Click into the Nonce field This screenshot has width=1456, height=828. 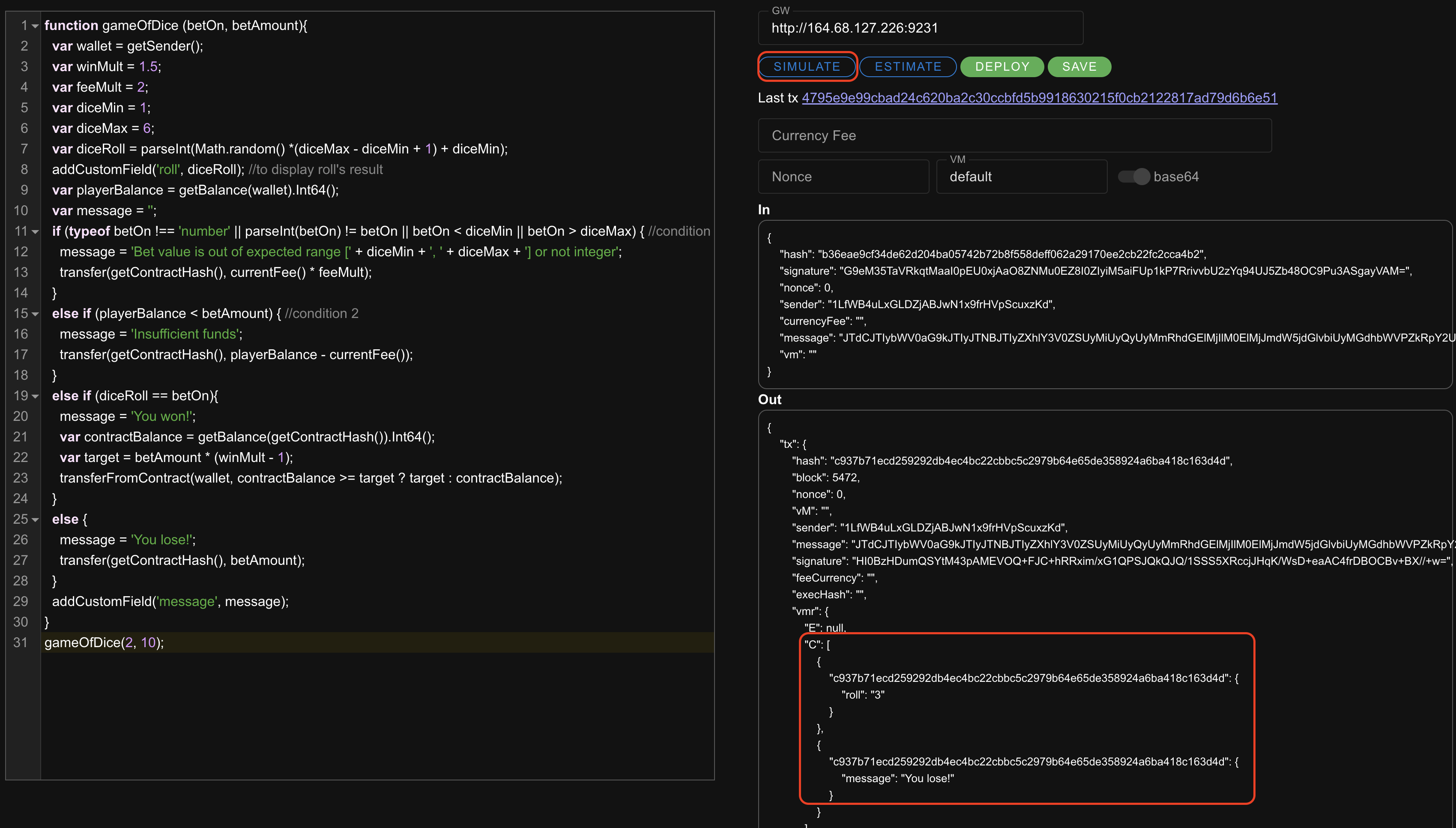[x=843, y=177]
